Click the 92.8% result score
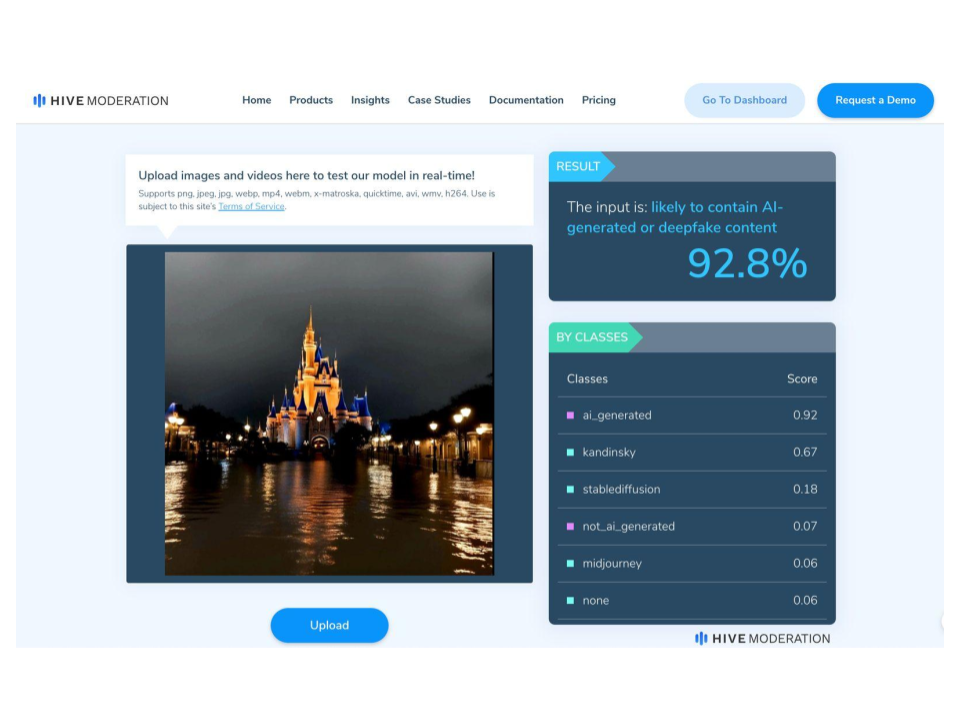The height and width of the screenshot is (720, 960). pos(747,263)
